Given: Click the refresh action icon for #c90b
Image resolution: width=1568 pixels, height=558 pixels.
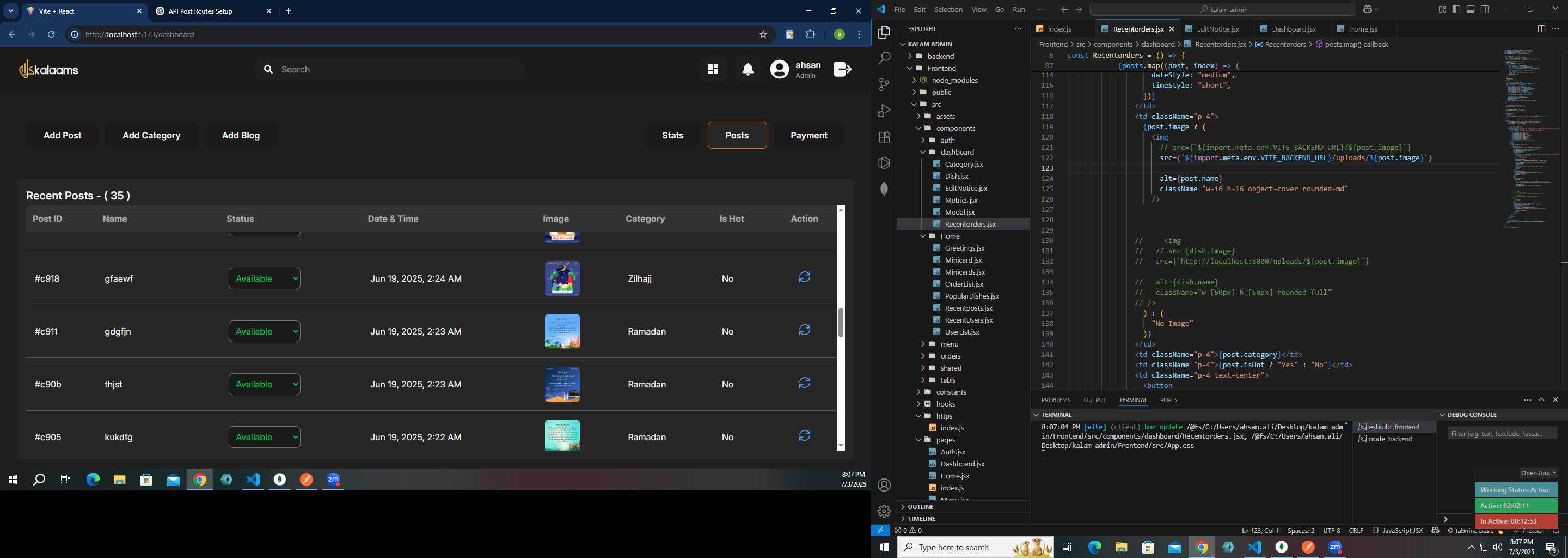Looking at the screenshot, I should (804, 383).
